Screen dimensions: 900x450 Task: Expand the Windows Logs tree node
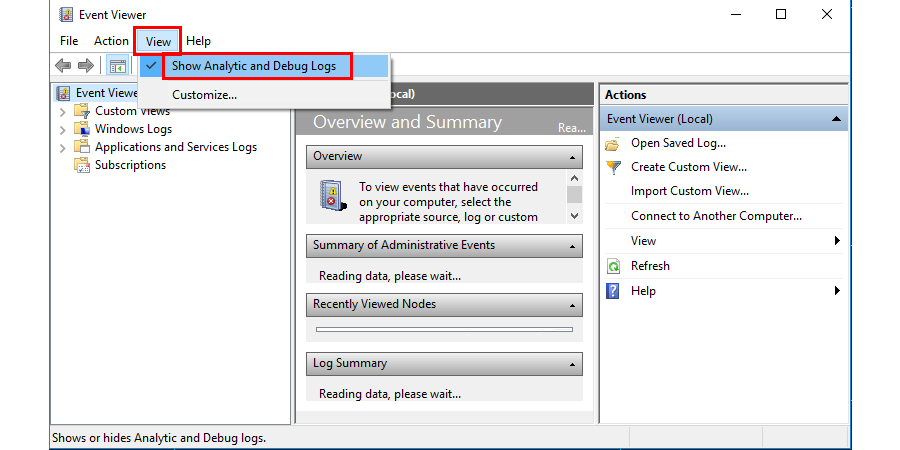tap(63, 129)
